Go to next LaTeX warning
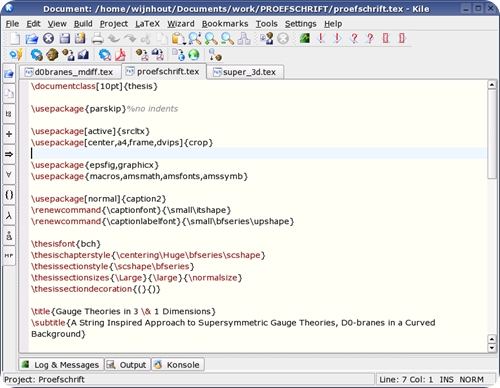500x388 pixels. (x=370, y=39)
